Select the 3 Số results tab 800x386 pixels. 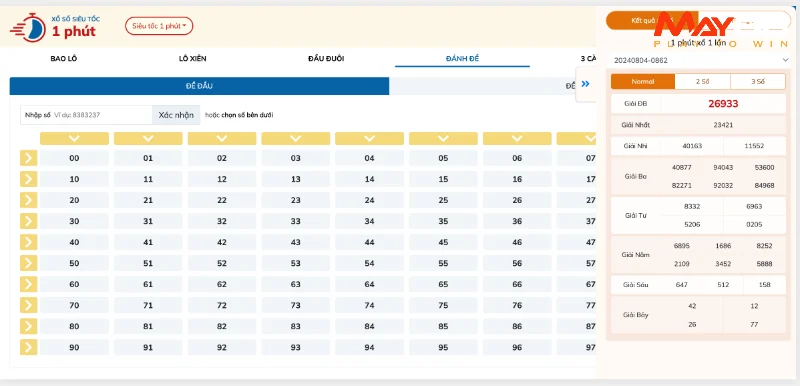click(758, 82)
